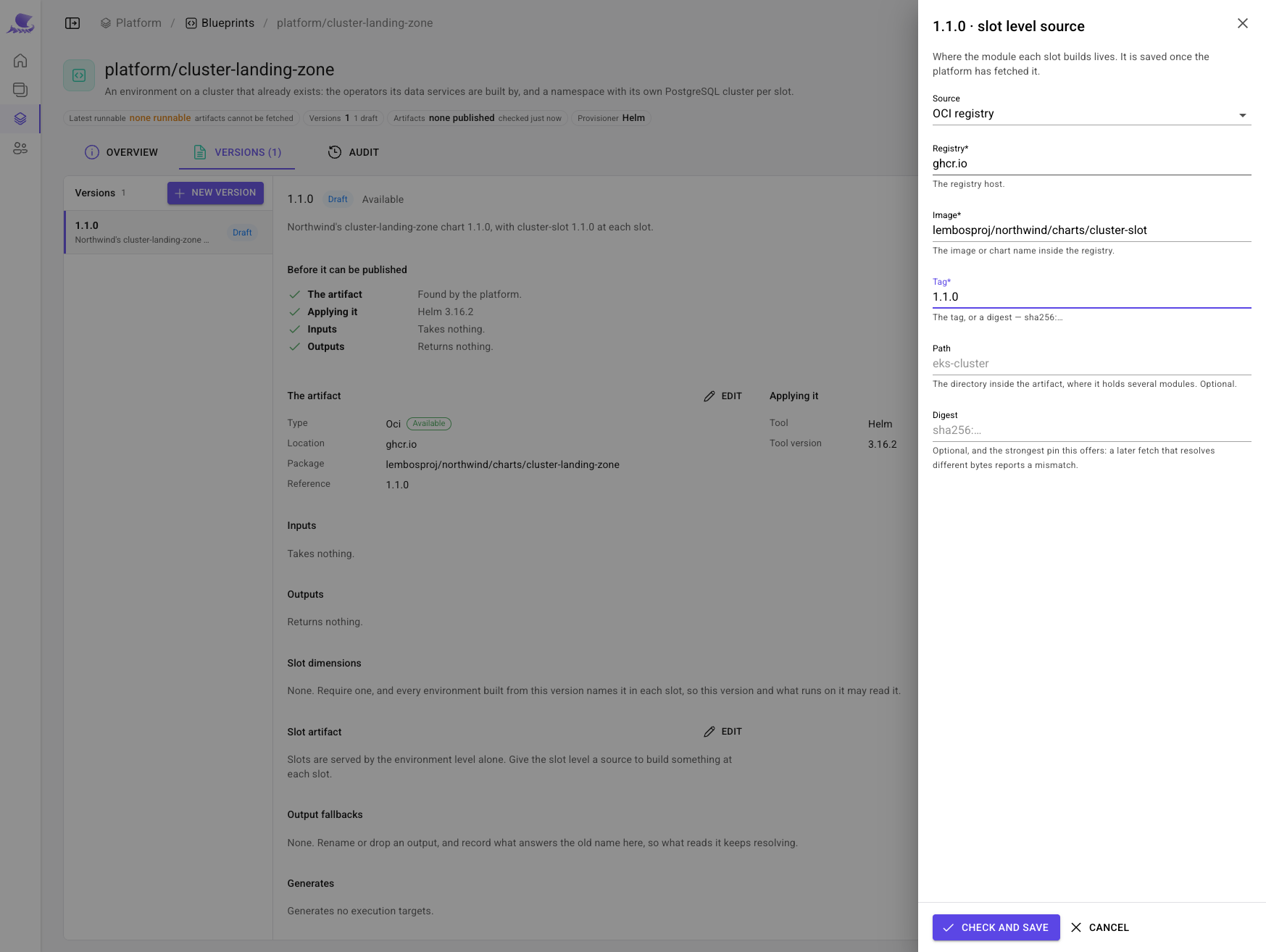Click the Versions document icon
This screenshot has width=1266, height=952.
point(200,152)
